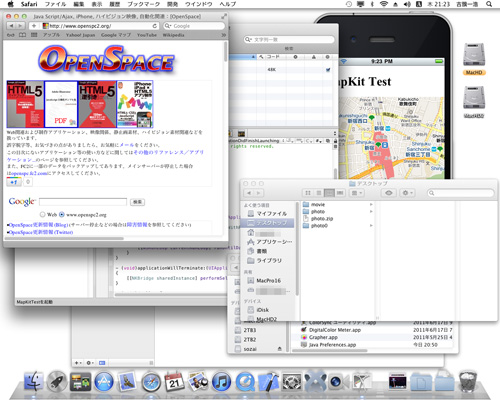
Task: Open System Preferences gear in Dock
Action: click(x=292, y=382)
